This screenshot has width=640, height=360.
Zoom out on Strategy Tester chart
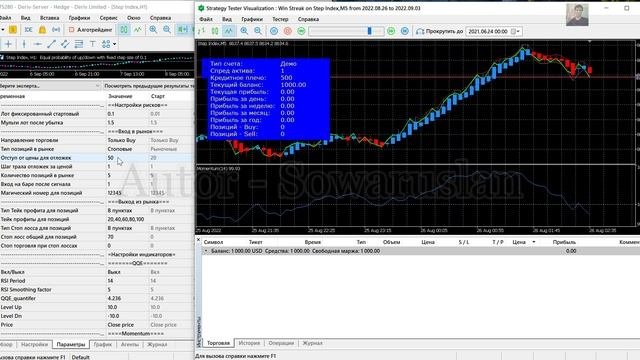point(258,31)
